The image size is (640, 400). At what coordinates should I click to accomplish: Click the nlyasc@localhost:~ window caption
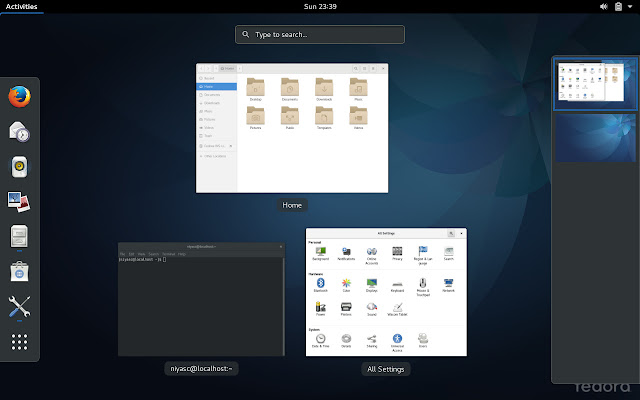201,369
